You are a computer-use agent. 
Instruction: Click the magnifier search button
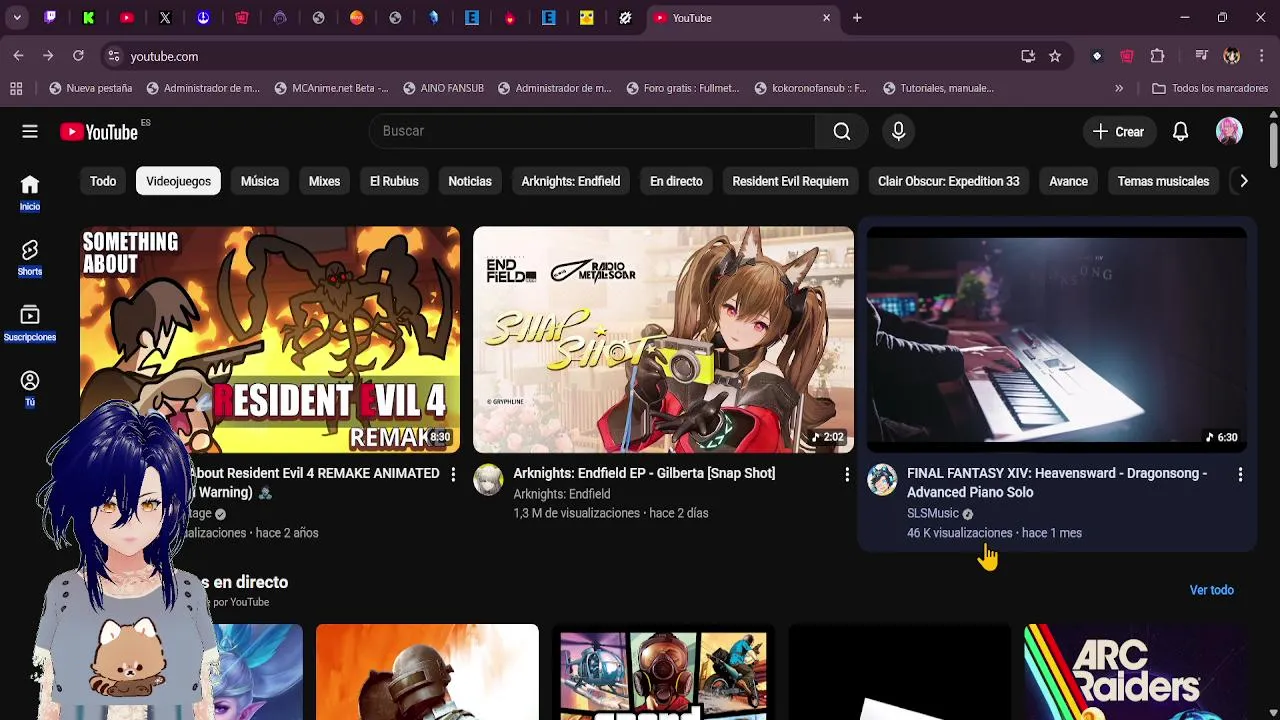842,131
